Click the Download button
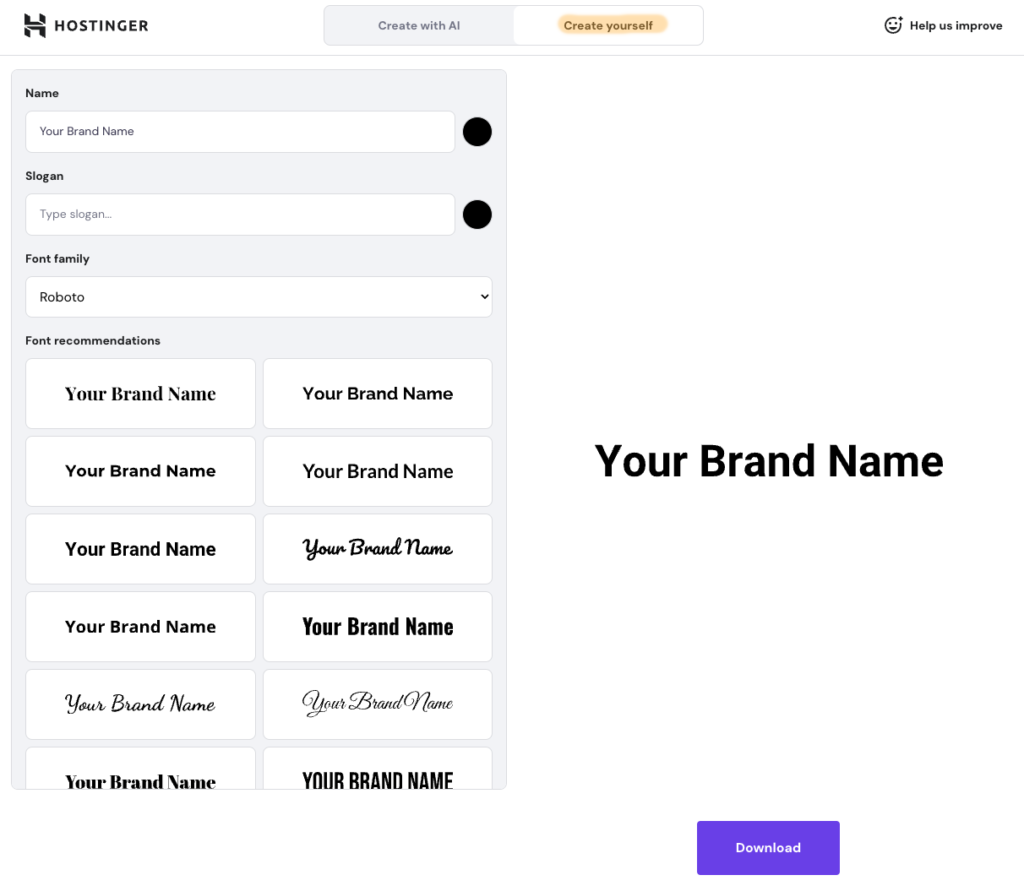1024x886 pixels. coord(768,847)
